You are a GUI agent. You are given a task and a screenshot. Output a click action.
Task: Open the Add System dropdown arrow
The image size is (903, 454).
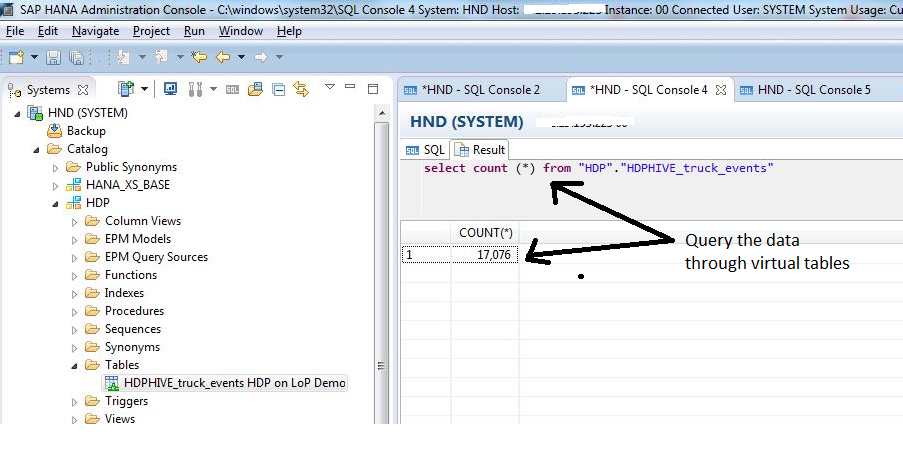144,89
